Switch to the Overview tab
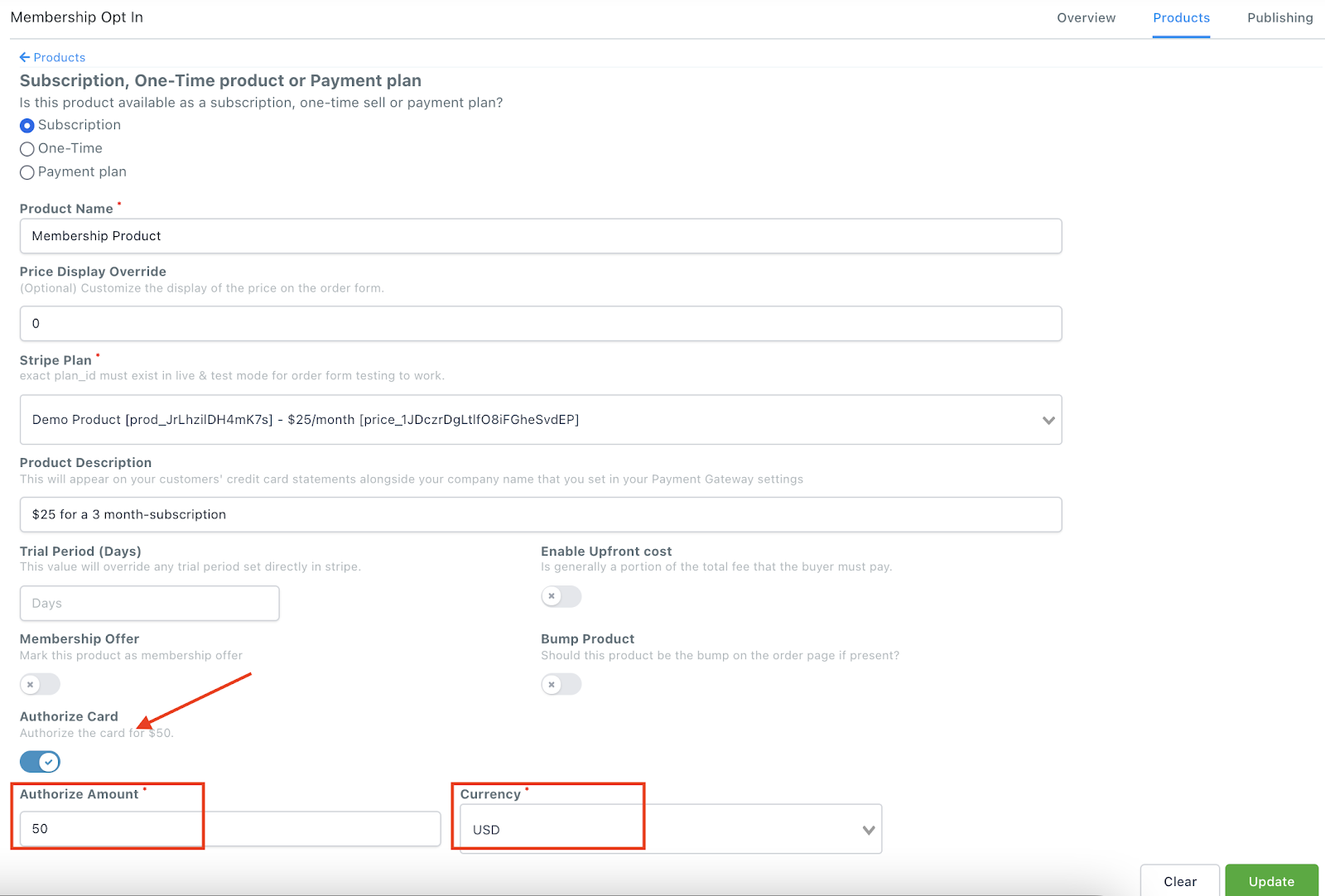 [x=1086, y=17]
